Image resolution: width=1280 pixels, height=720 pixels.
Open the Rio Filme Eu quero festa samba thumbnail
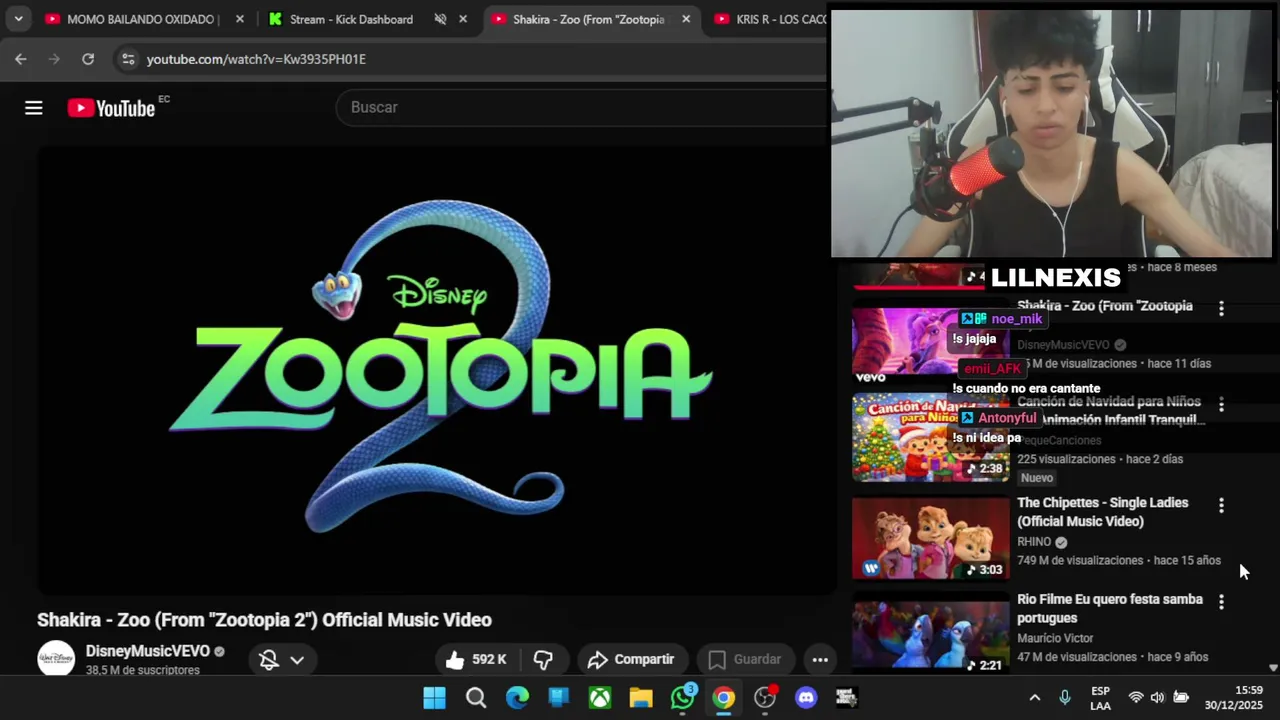tap(930, 635)
